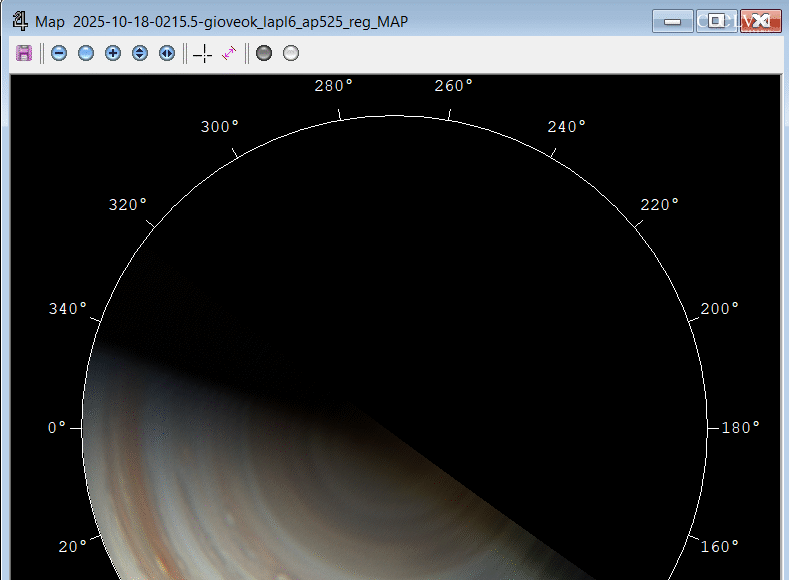
Task: Click the 0° longitude label
Action: (57, 427)
